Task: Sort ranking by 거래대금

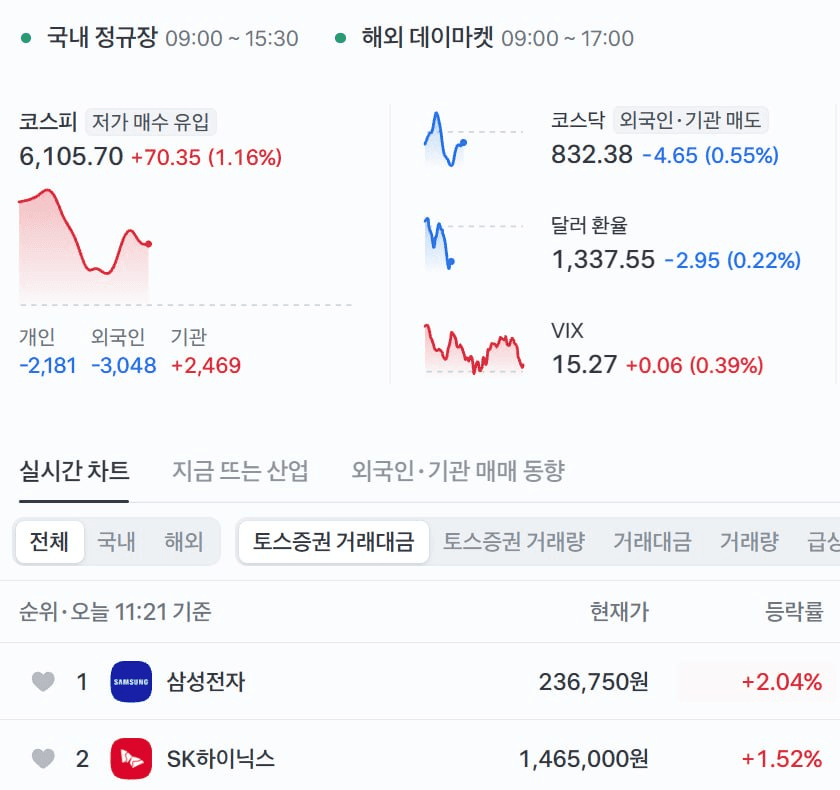Action: 652,541
